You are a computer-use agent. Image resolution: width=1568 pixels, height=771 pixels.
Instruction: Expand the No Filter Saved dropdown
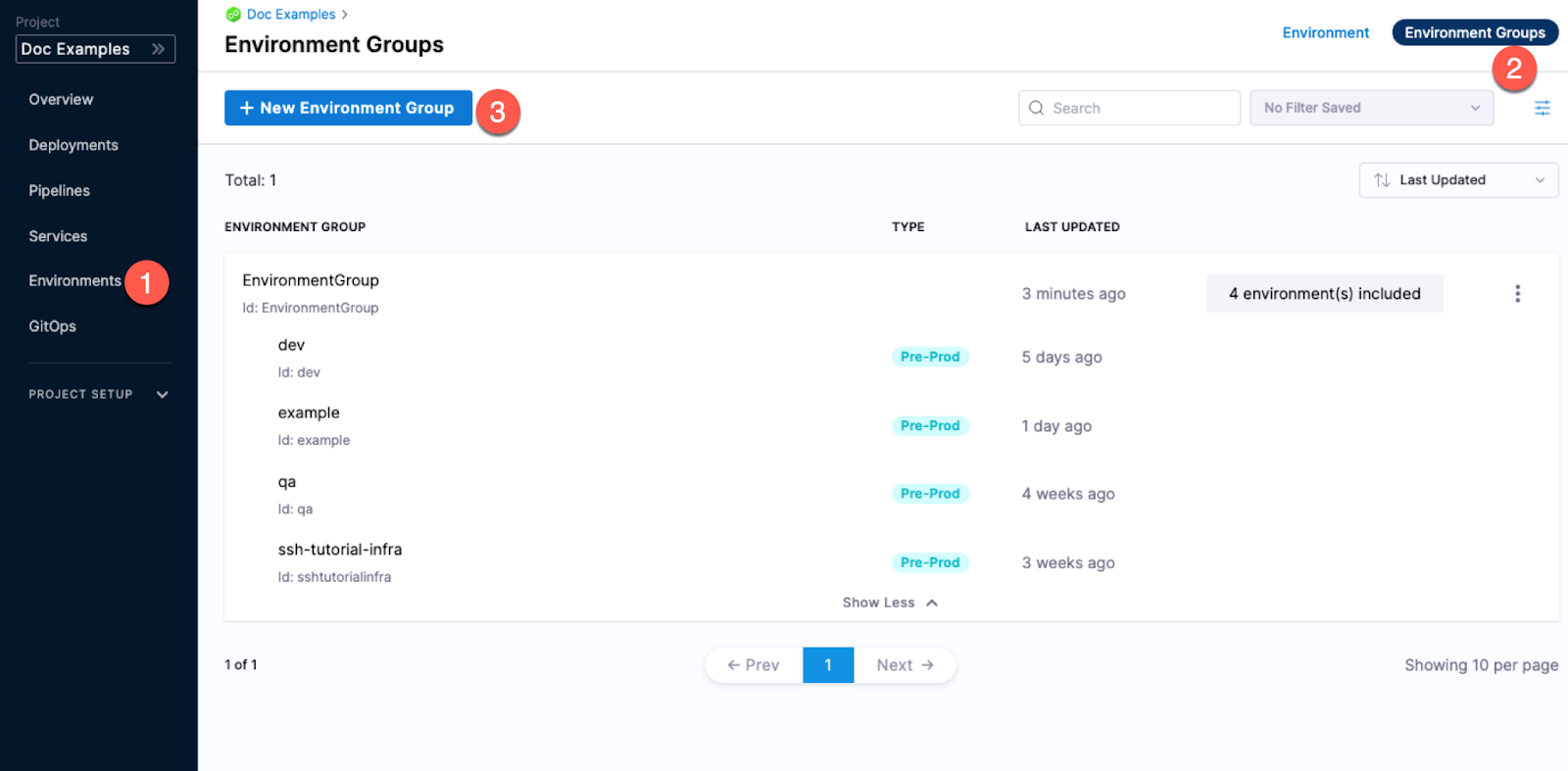tap(1371, 108)
